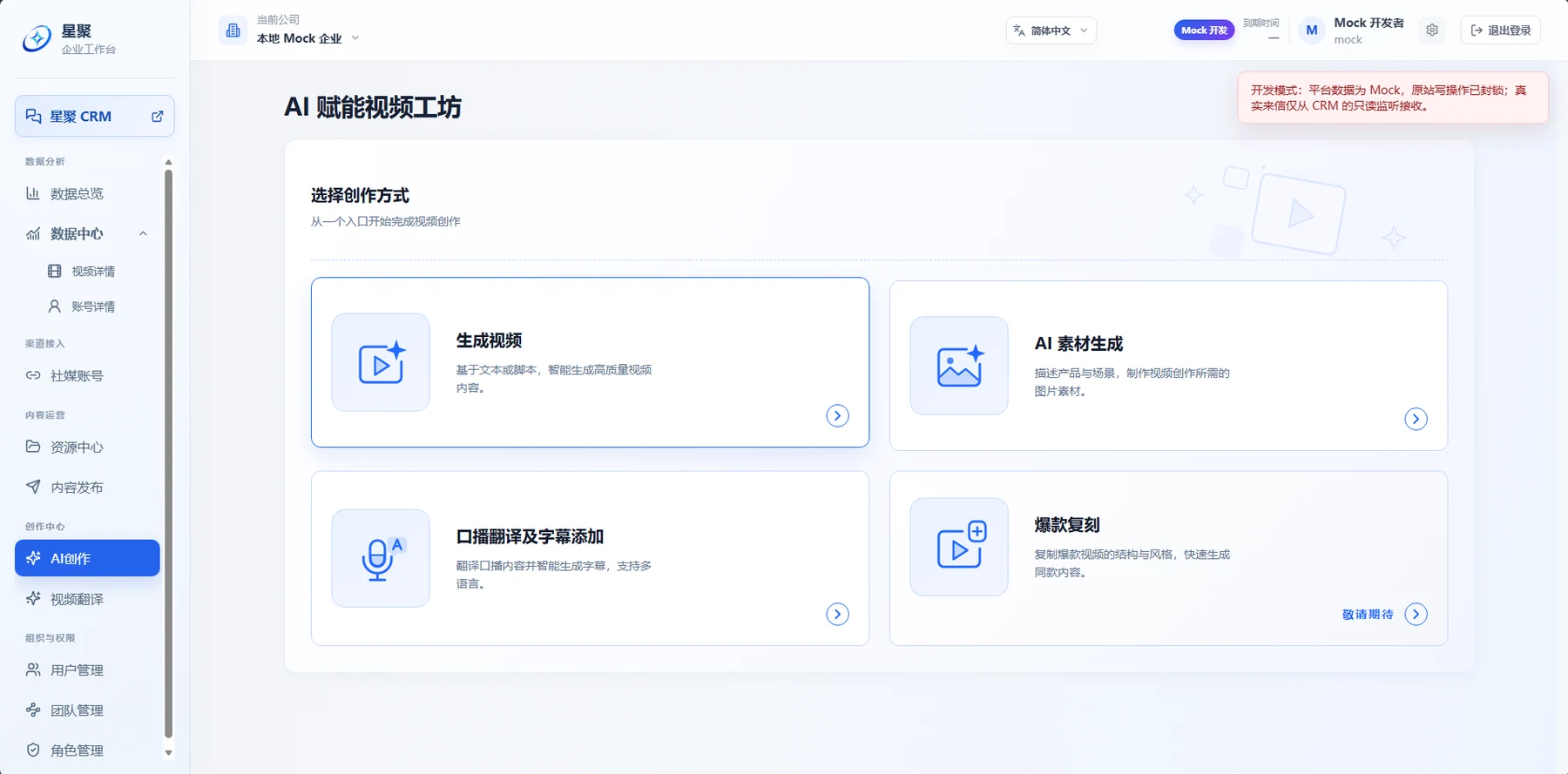
Task: Click the red 开发模式 notice banner
Action: pos(1393,98)
